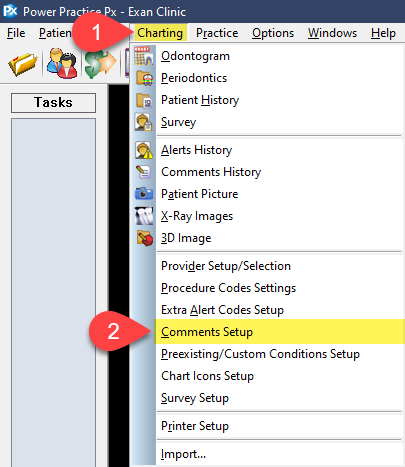Open the Help menu
Viewport: 405px width, 467px height.
[x=383, y=33]
